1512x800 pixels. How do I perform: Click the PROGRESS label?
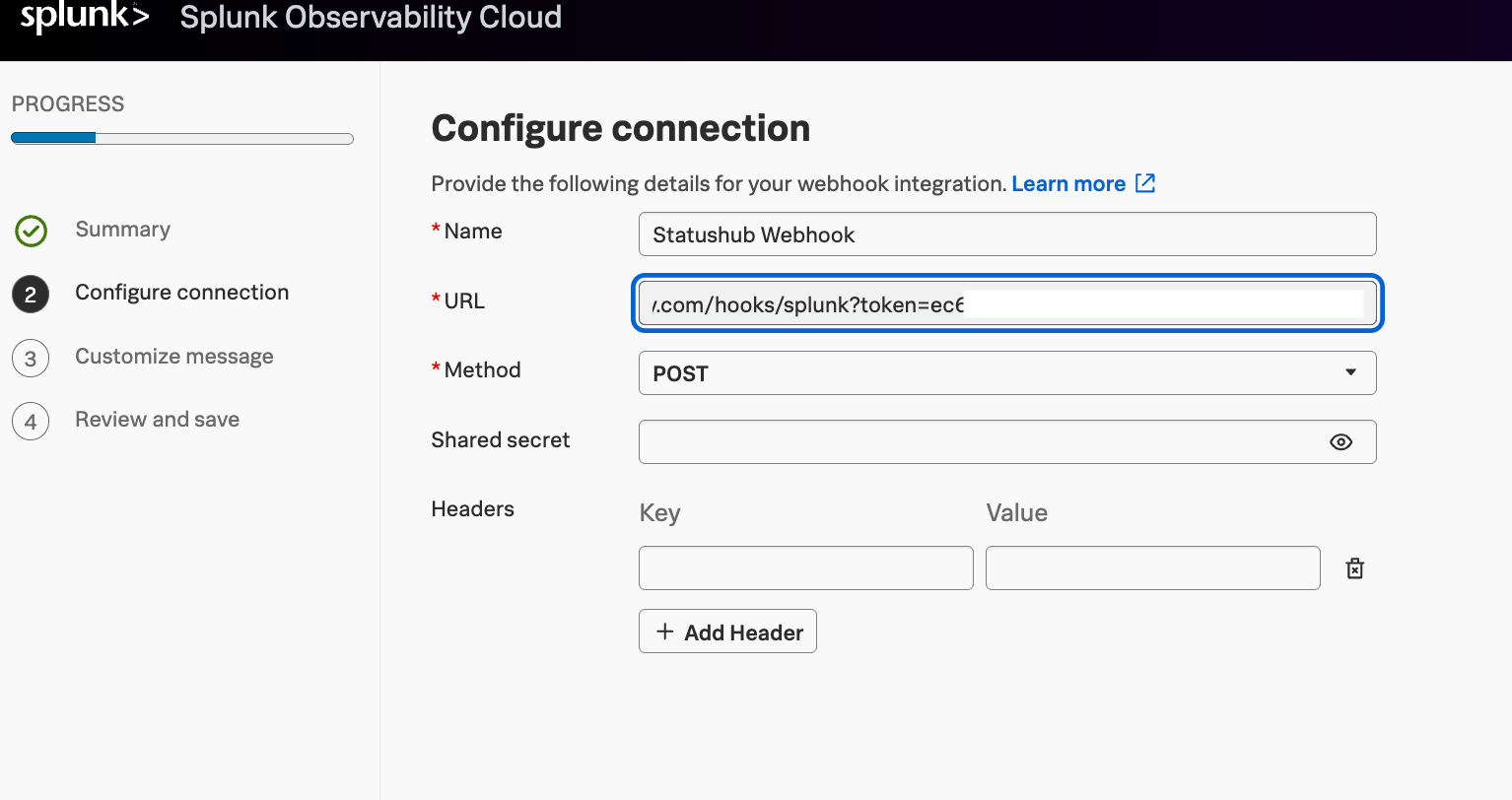68,104
